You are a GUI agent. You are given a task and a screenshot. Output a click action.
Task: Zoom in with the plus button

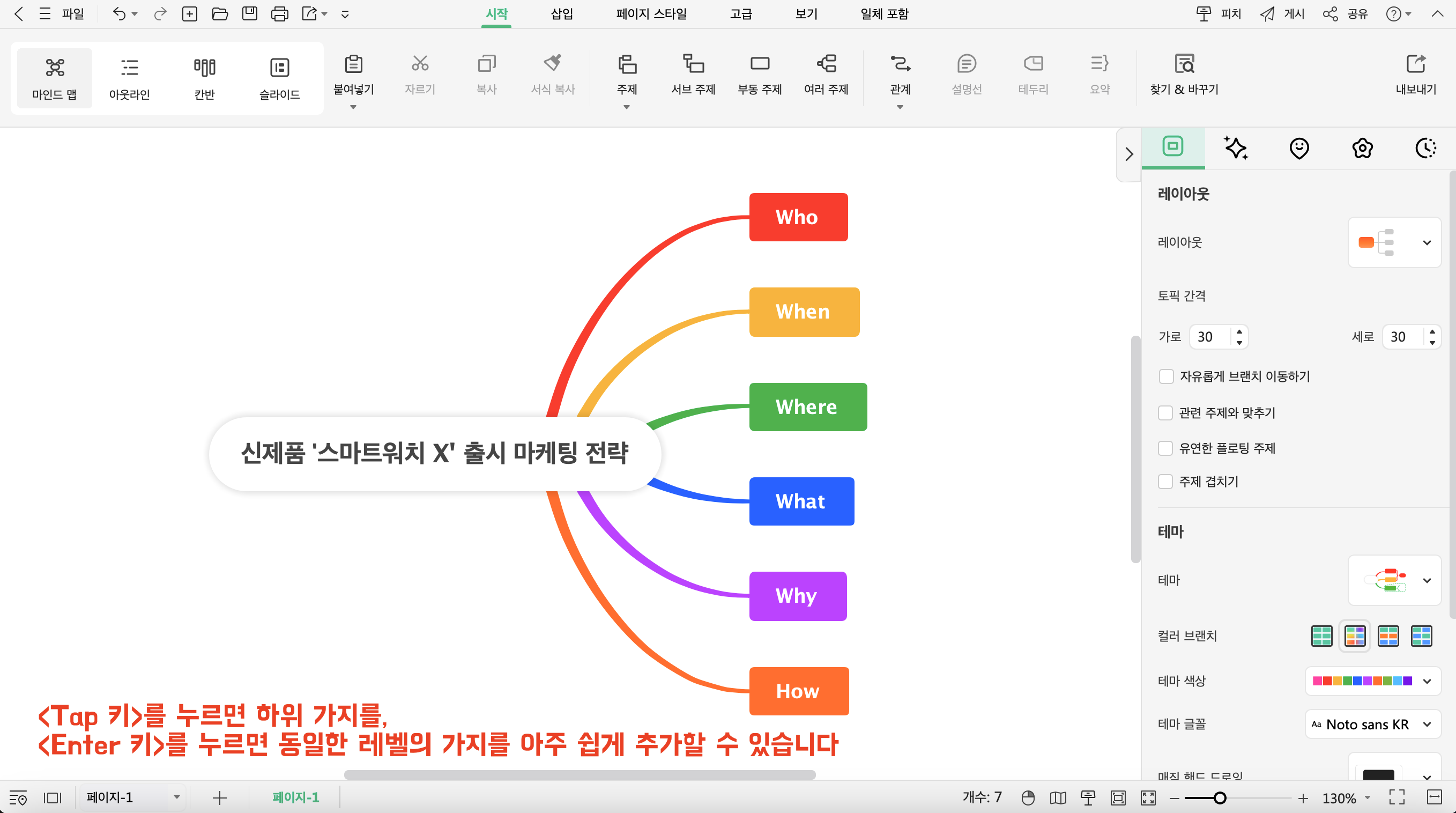(1303, 798)
